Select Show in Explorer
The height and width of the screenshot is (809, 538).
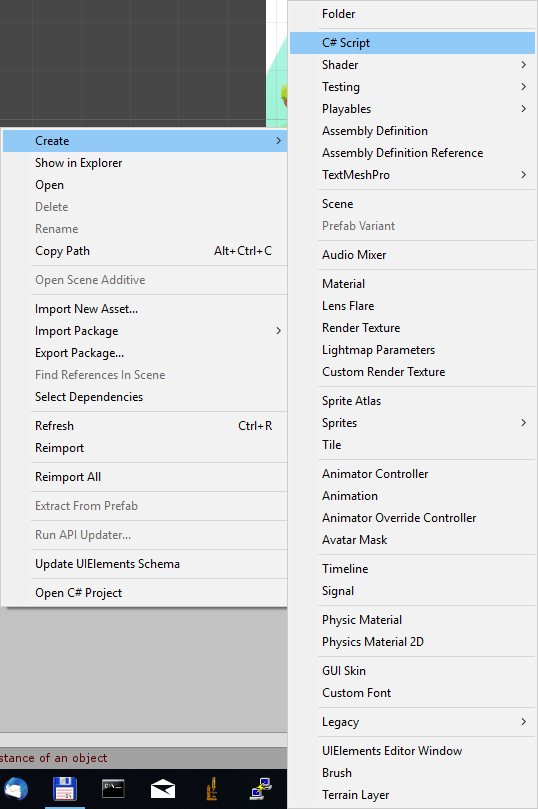(145, 163)
